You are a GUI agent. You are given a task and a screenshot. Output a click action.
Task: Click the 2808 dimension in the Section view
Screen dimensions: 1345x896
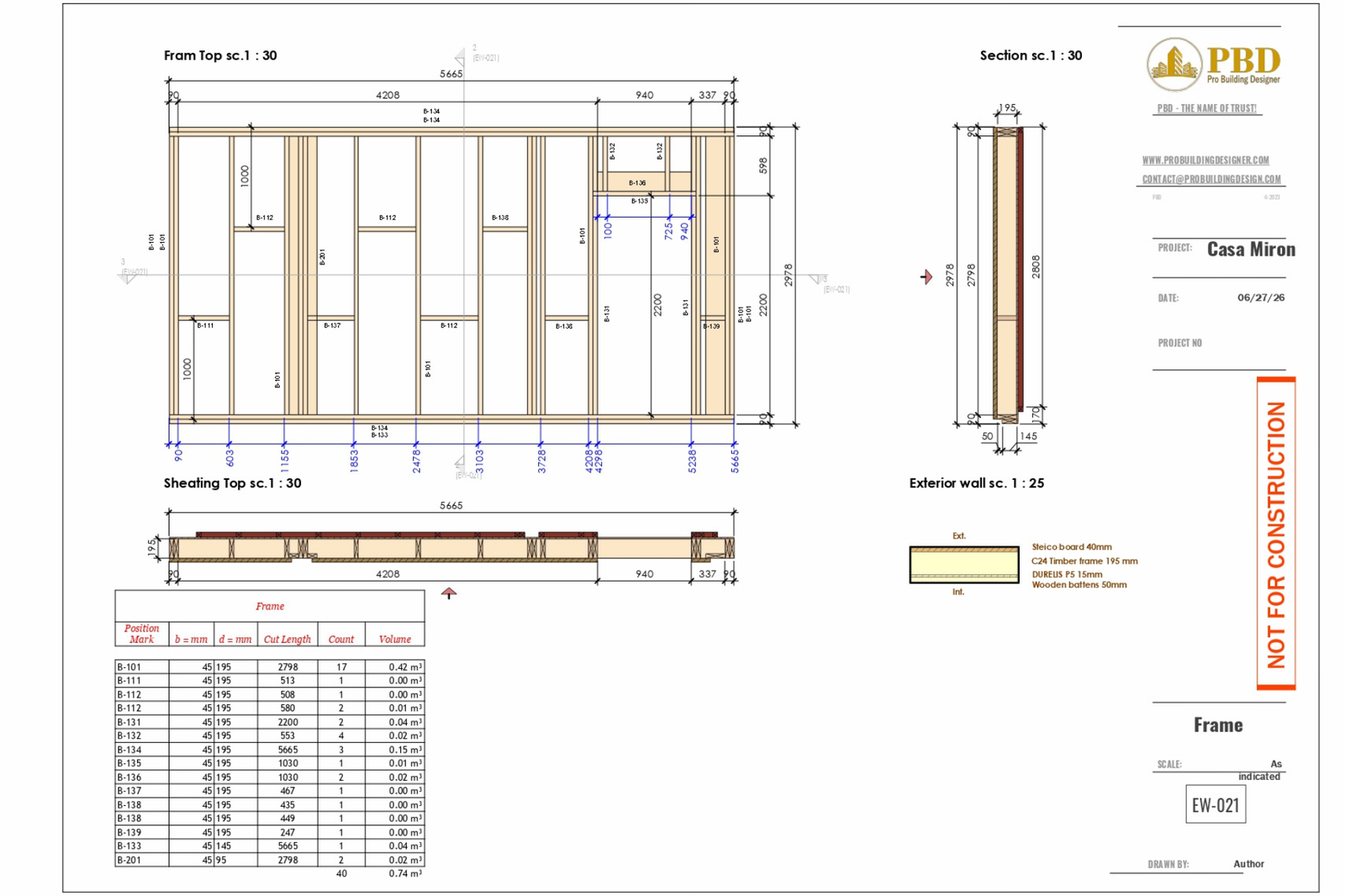click(x=1036, y=267)
